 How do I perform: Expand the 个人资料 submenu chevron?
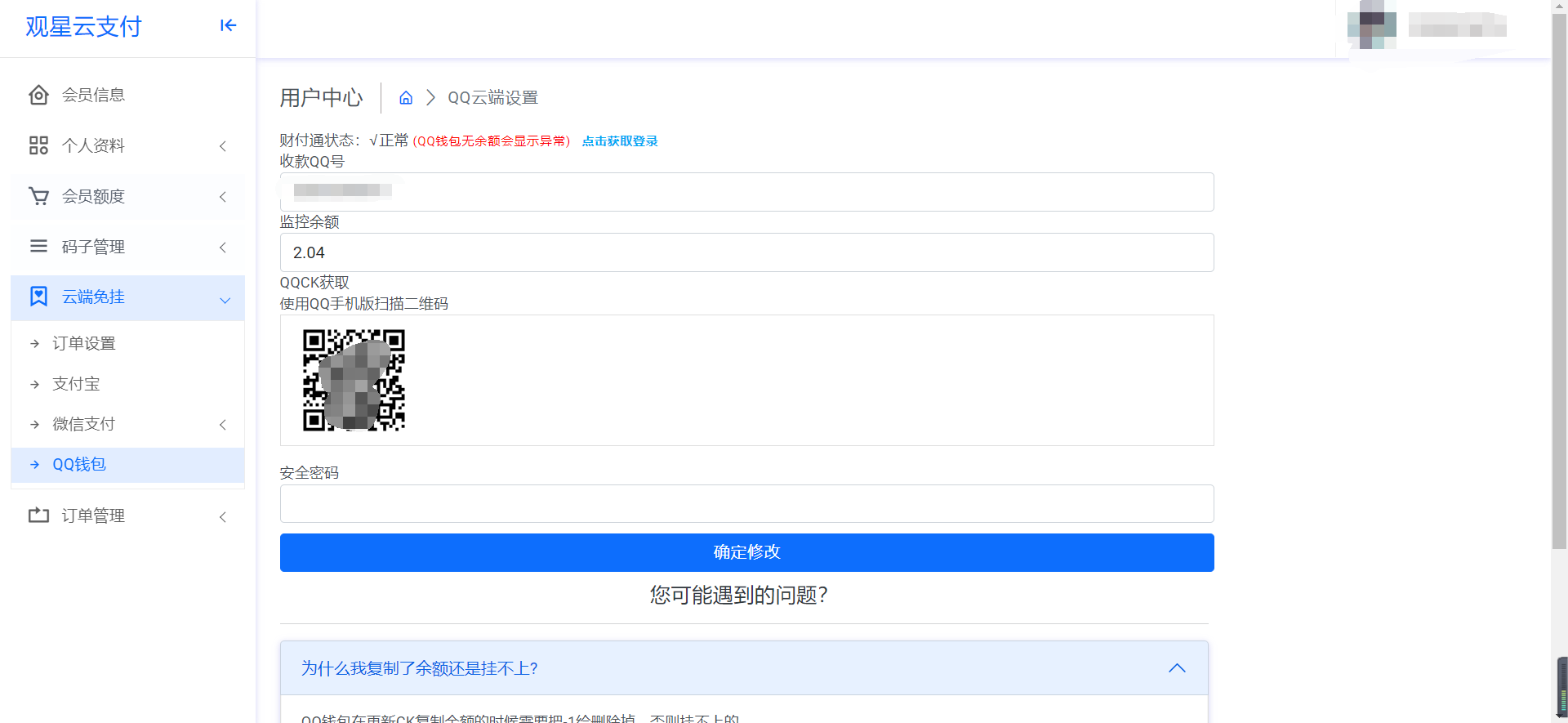pos(223,146)
